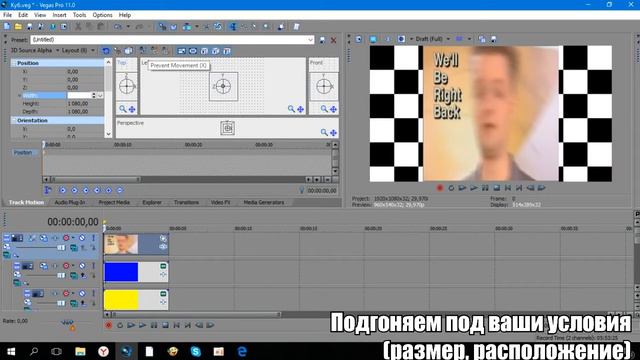This screenshot has height=360, width=640.
Task: Open the Insert menu
Action: click(x=59, y=15)
